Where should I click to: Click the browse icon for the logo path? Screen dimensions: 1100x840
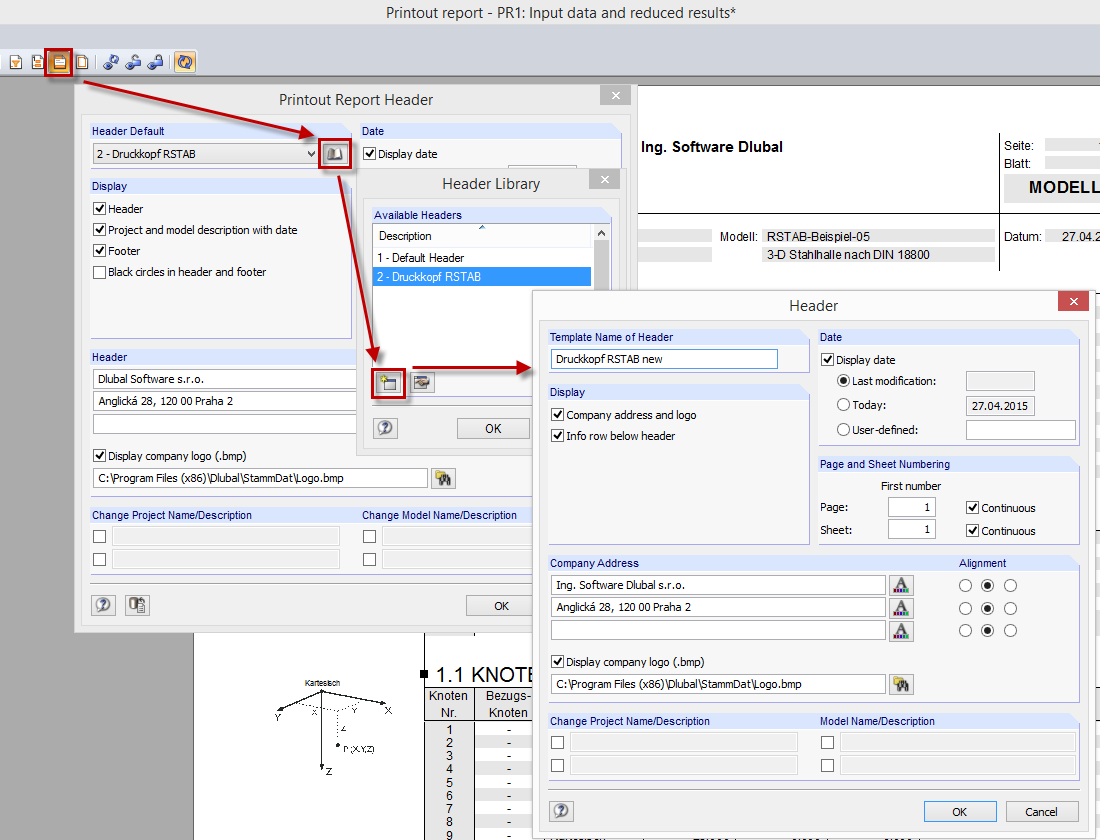coord(901,684)
